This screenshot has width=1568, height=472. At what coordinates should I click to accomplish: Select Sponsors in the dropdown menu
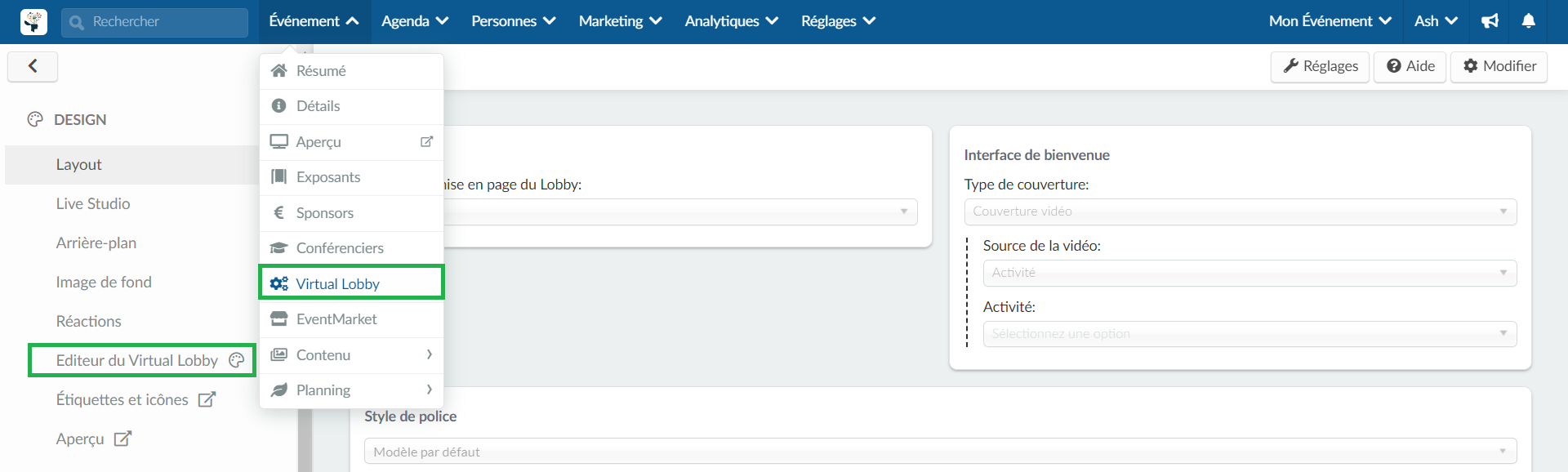tap(351, 213)
